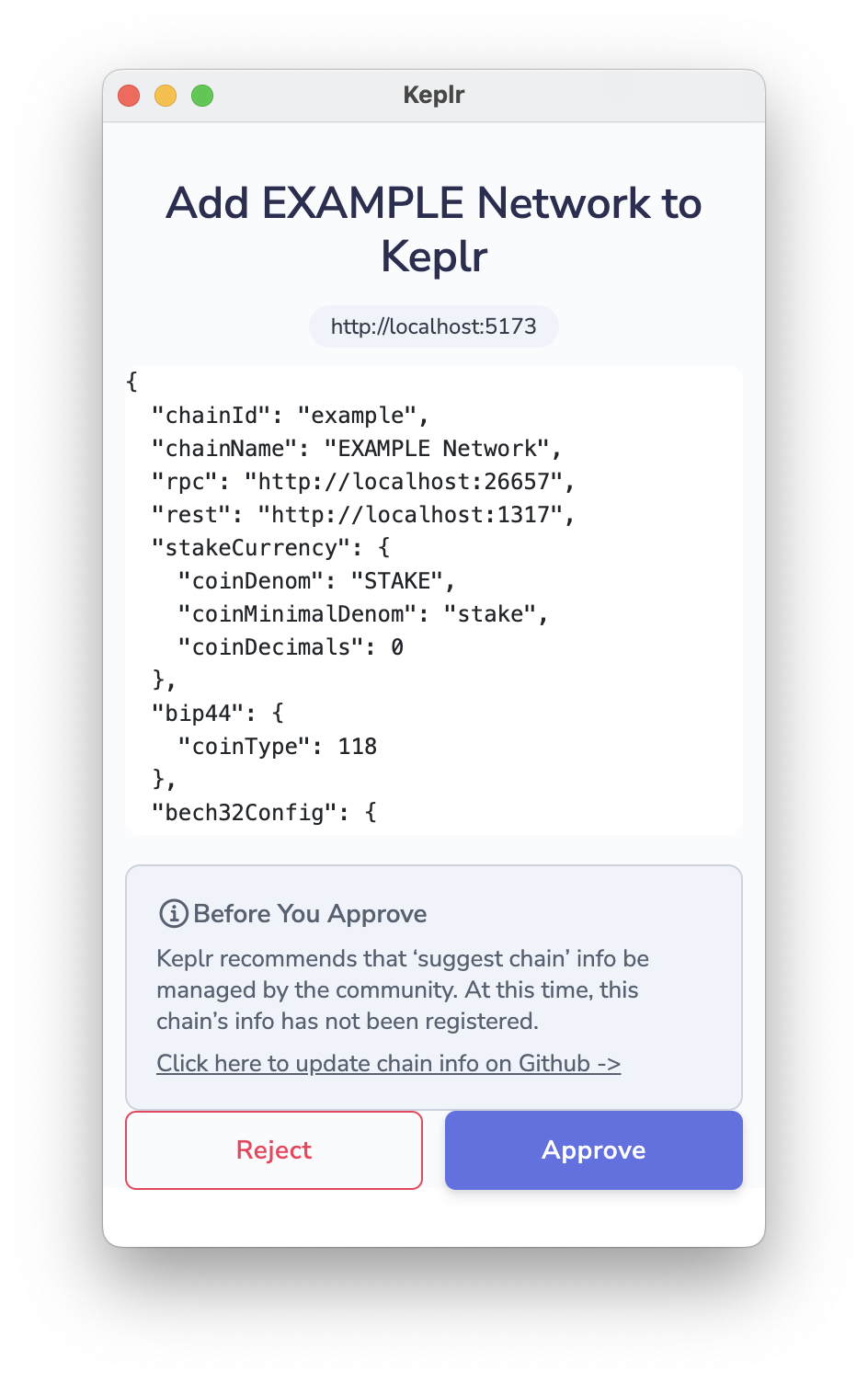Close the Keplr window with the red button
868x1383 pixels.
(x=129, y=96)
